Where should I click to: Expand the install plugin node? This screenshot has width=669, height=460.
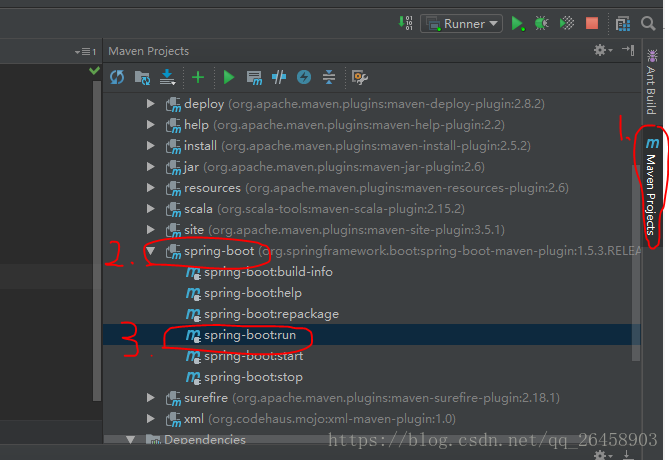tap(150, 146)
